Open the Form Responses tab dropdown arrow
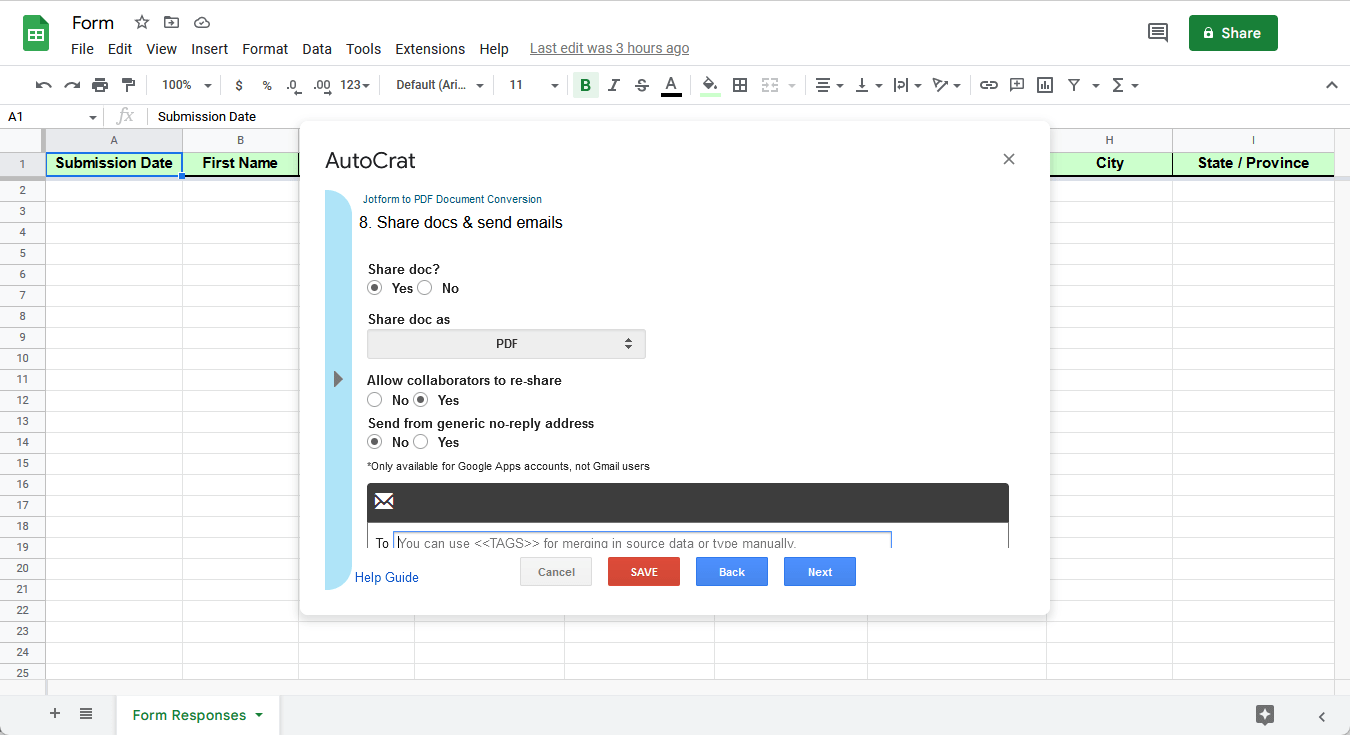Image resolution: width=1350 pixels, height=735 pixels. 259,715
